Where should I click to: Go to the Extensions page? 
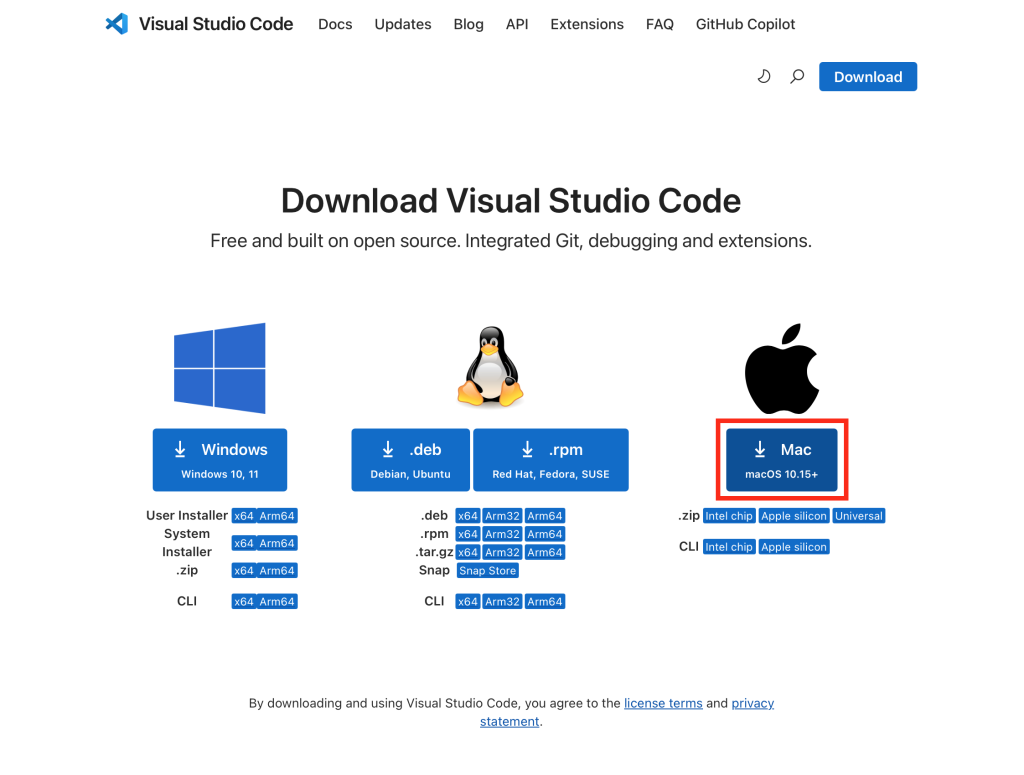[x=587, y=24]
